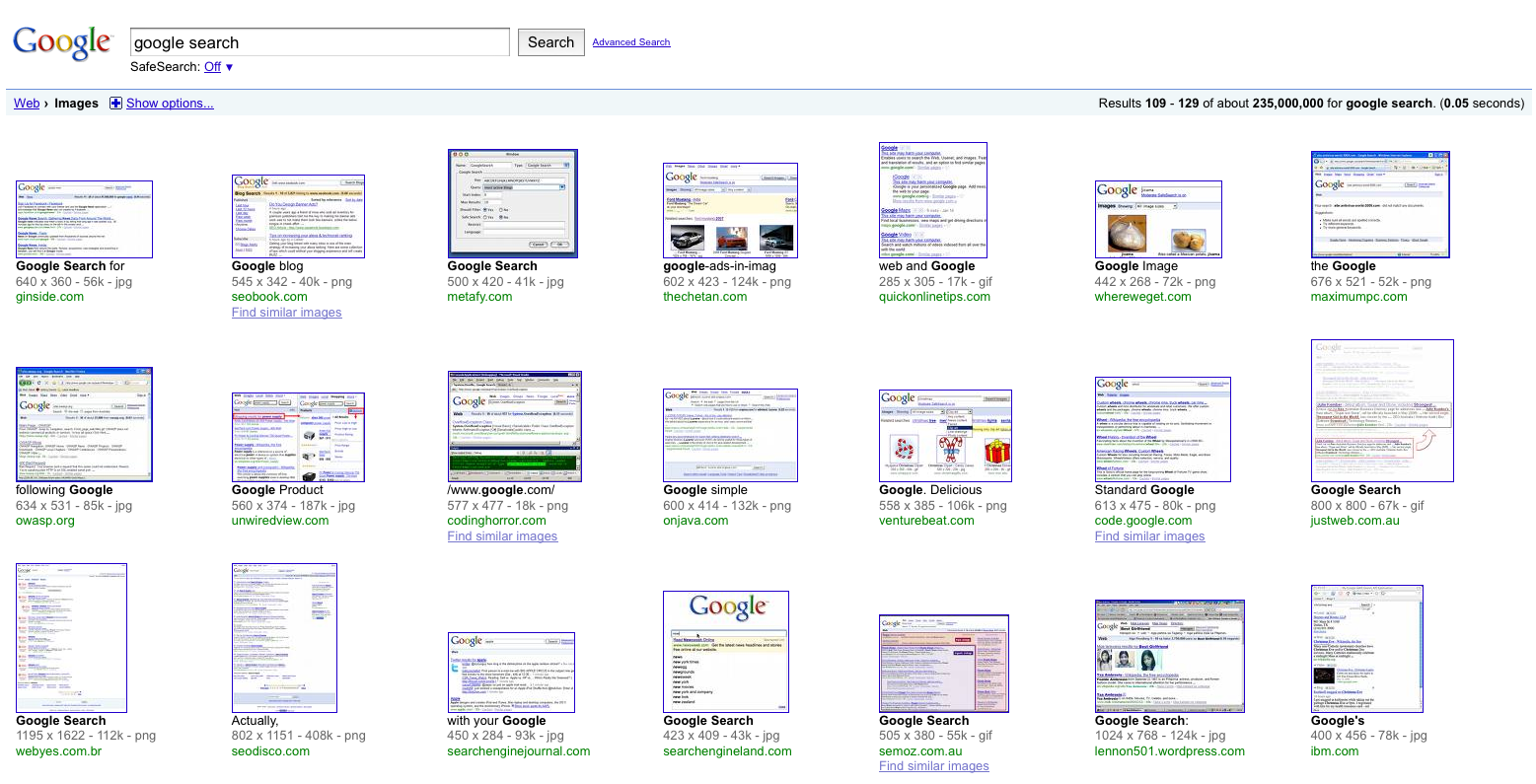Screen dimensions: 1536x784
Task: Open the unwiredview.com Google Product thumbnail
Action: tap(298, 438)
